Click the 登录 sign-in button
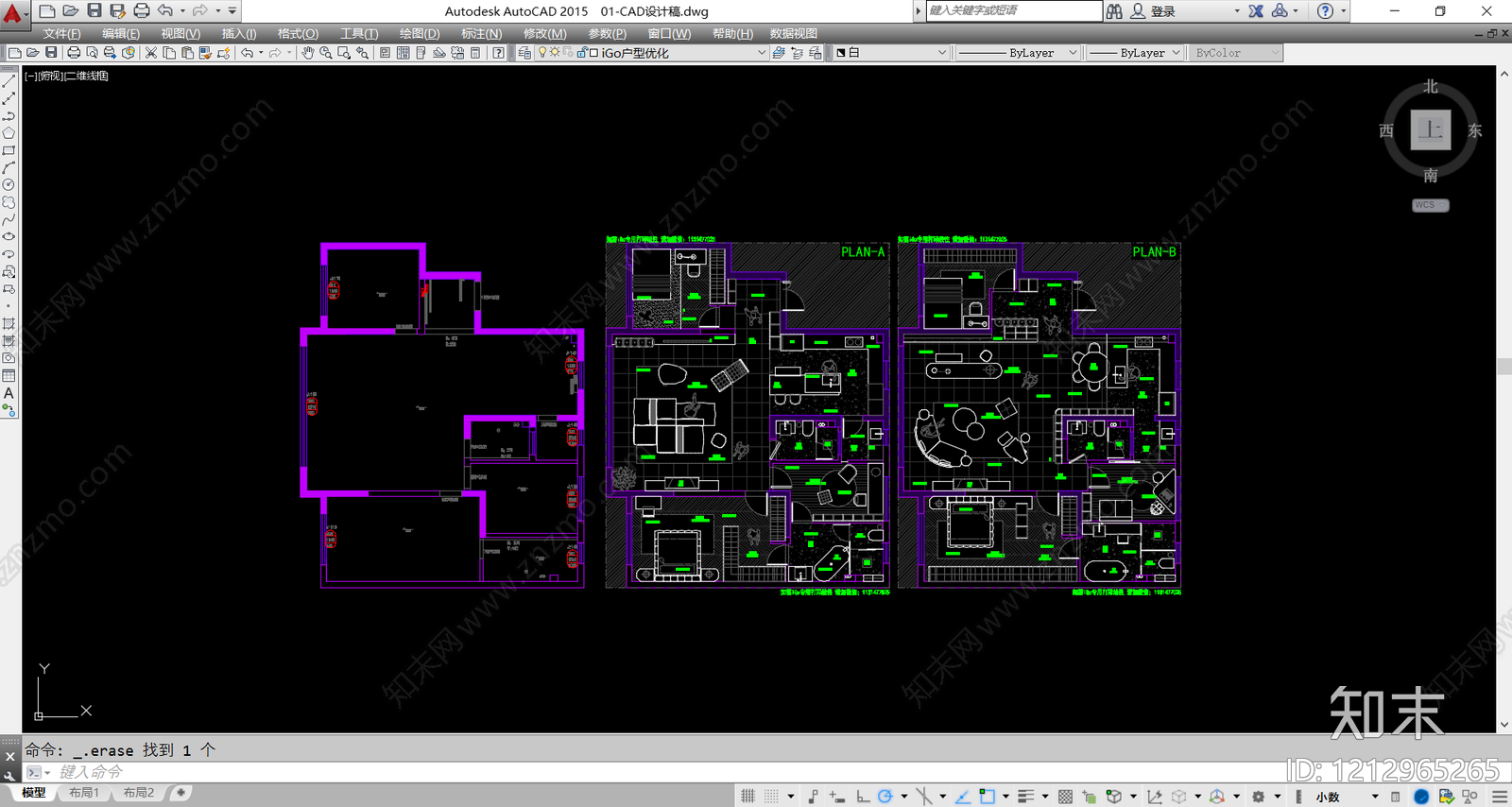Image resolution: width=1512 pixels, height=807 pixels. pyautogui.click(x=1153, y=11)
